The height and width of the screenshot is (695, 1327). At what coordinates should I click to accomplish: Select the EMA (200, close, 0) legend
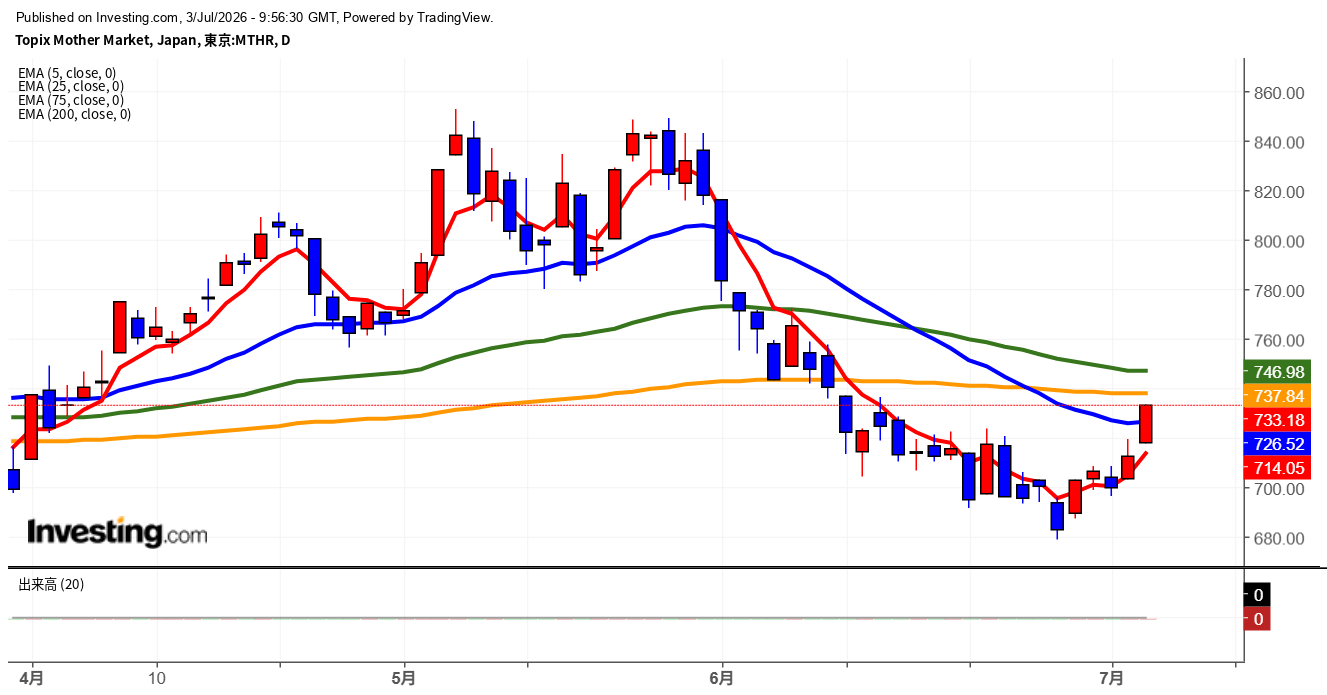pos(74,114)
